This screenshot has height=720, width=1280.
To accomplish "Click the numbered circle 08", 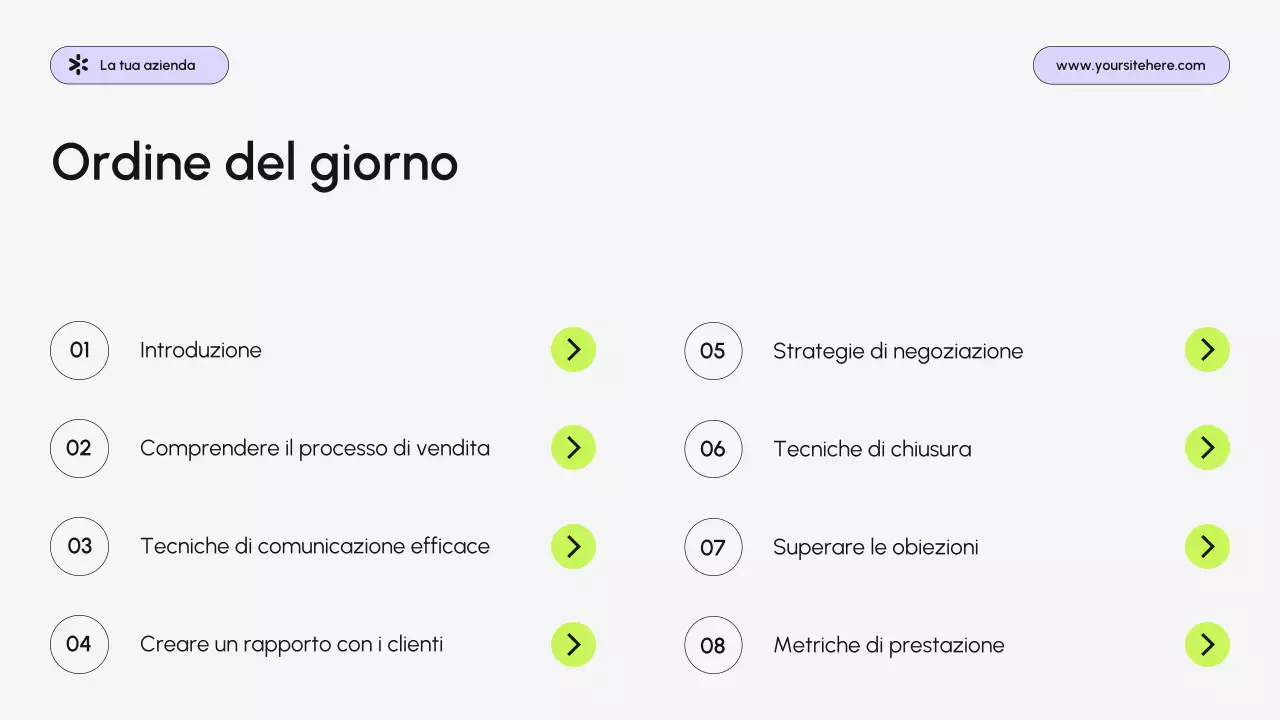I will pyautogui.click(x=713, y=645).
